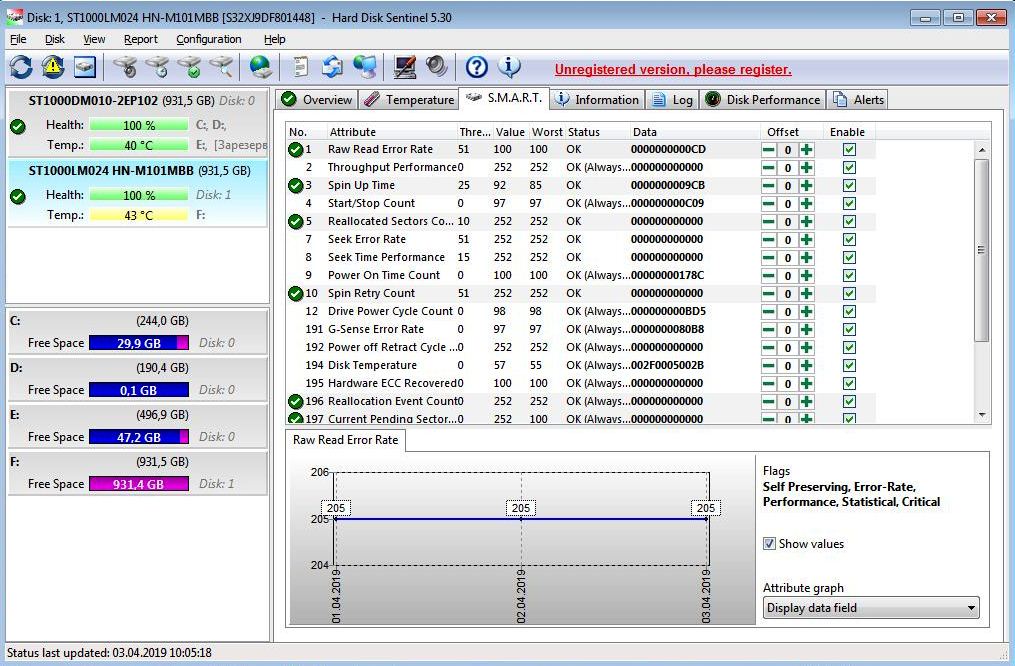The image size is (1015, 666).
Task: Open help via blue question mark icon
Action: [476, 67]
